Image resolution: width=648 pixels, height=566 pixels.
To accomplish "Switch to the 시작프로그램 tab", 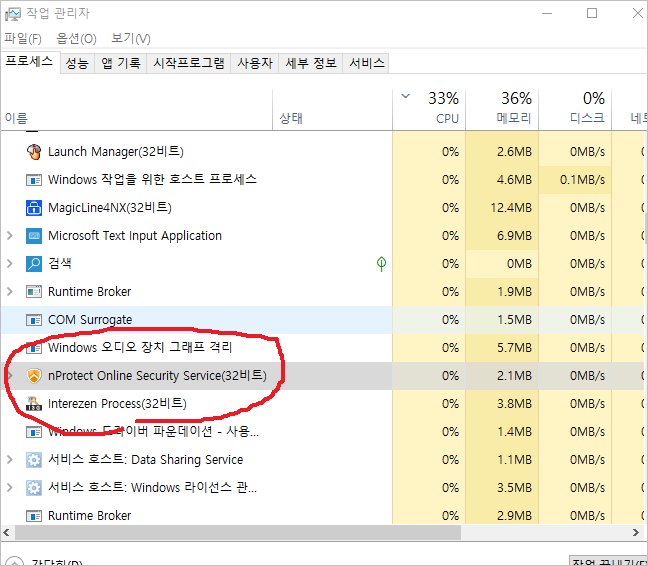I will [x=188, y=63].
